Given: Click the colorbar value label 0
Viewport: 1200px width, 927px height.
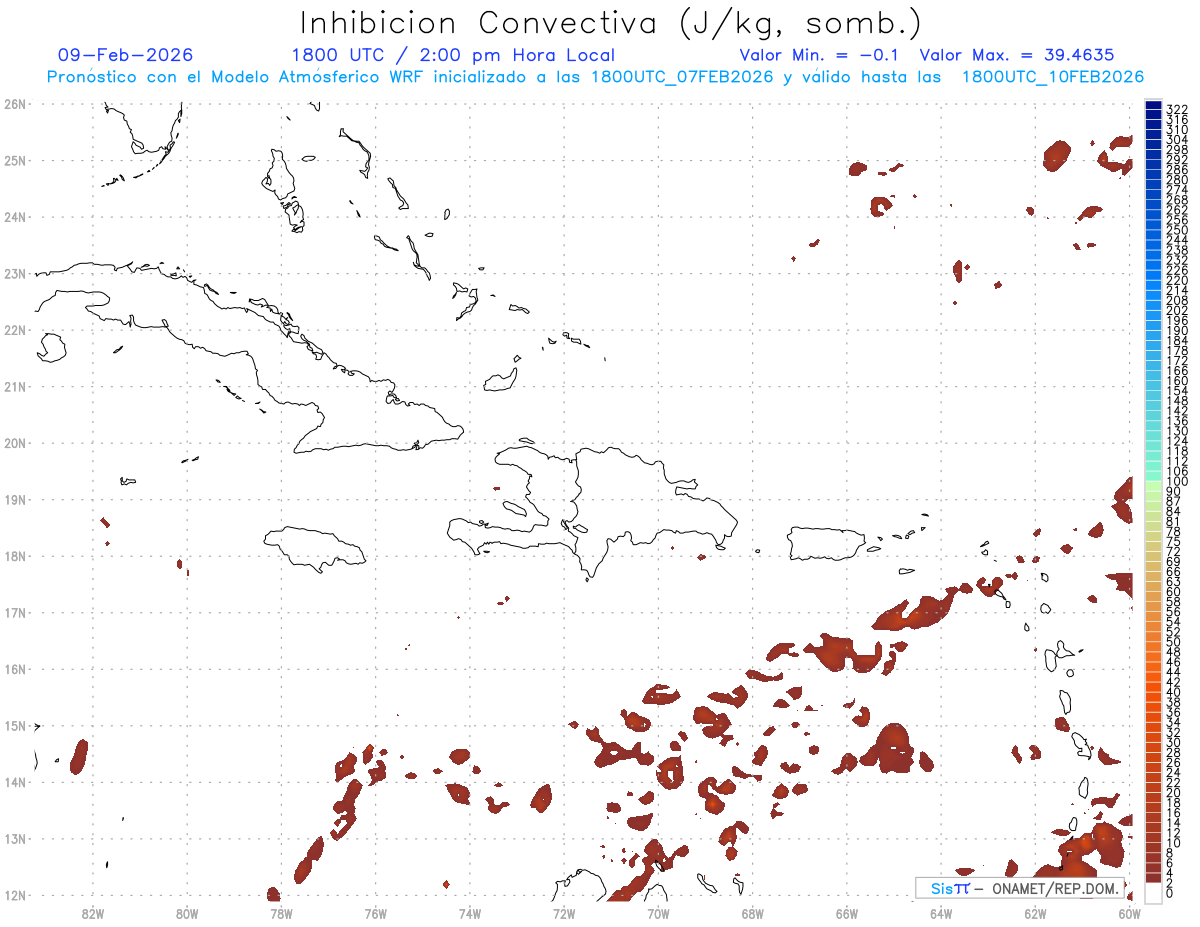Looking at the screenshot, I should click(1170, 893).
